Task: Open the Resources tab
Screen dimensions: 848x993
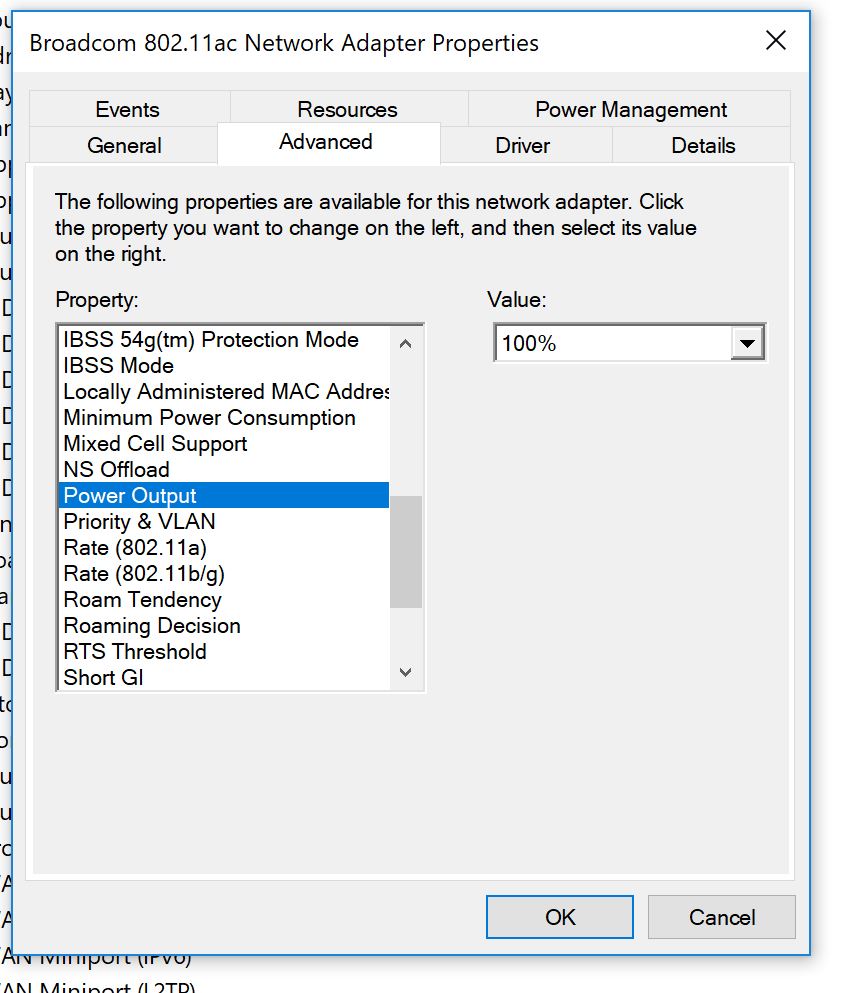Action: [348, 109]
